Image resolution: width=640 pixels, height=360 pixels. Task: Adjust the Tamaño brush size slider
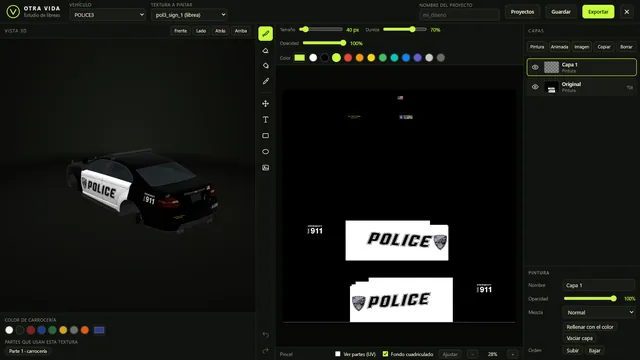pyautogui.click(x=321, y=29)
